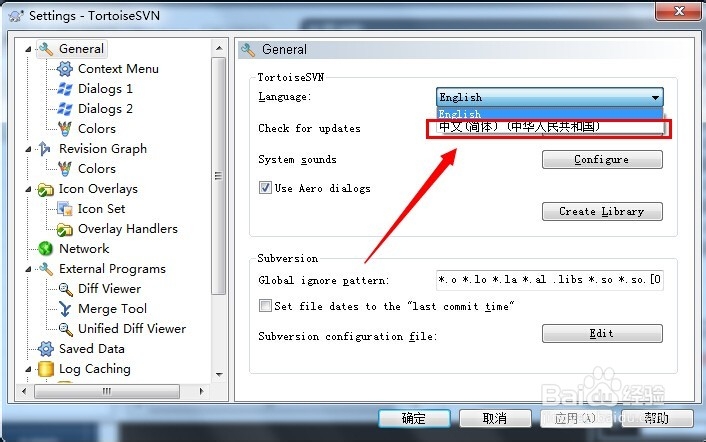Open the Network settings page

pos(84,248)
